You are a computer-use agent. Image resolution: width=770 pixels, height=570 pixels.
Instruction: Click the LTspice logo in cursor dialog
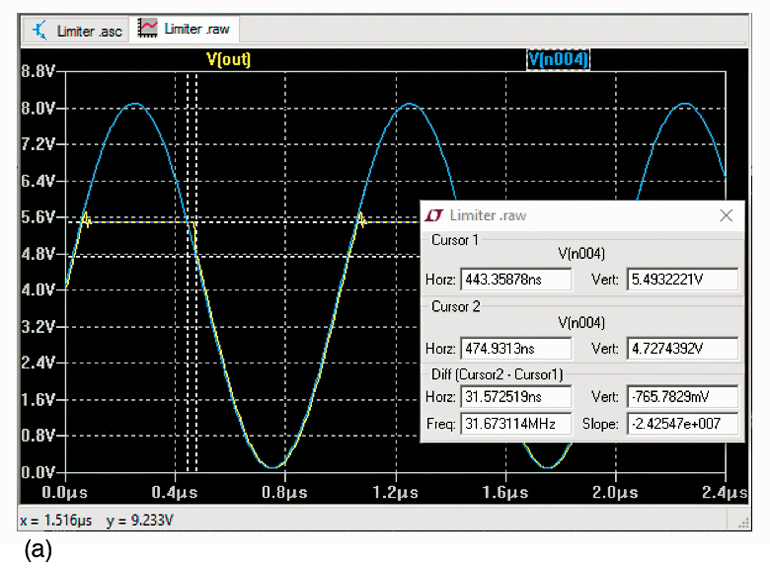(435, 215)
